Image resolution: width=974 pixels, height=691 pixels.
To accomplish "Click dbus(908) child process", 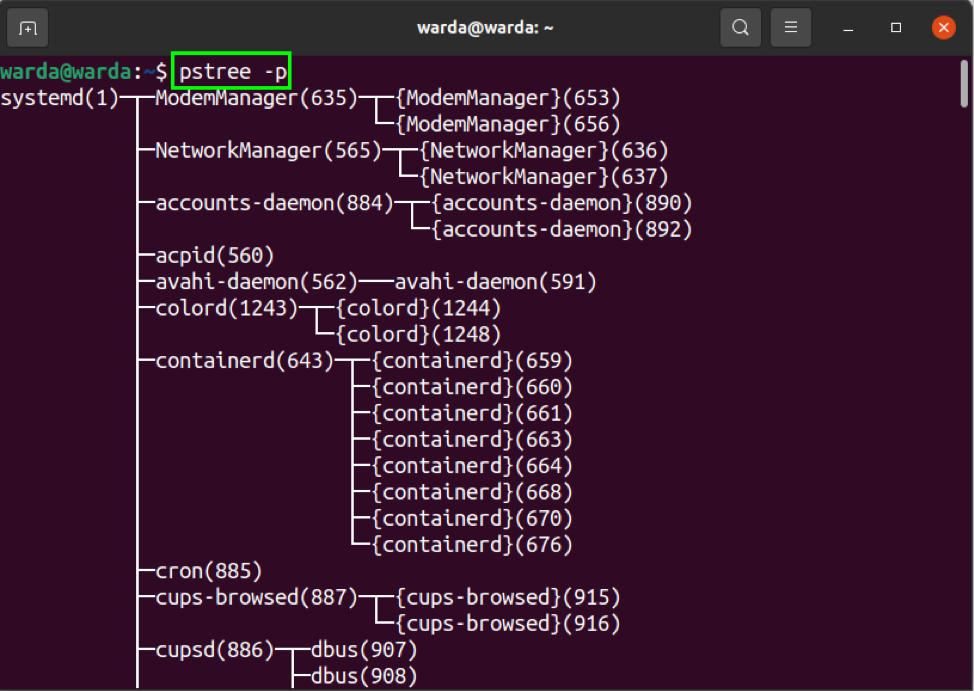I will click(x=364, y=677).
